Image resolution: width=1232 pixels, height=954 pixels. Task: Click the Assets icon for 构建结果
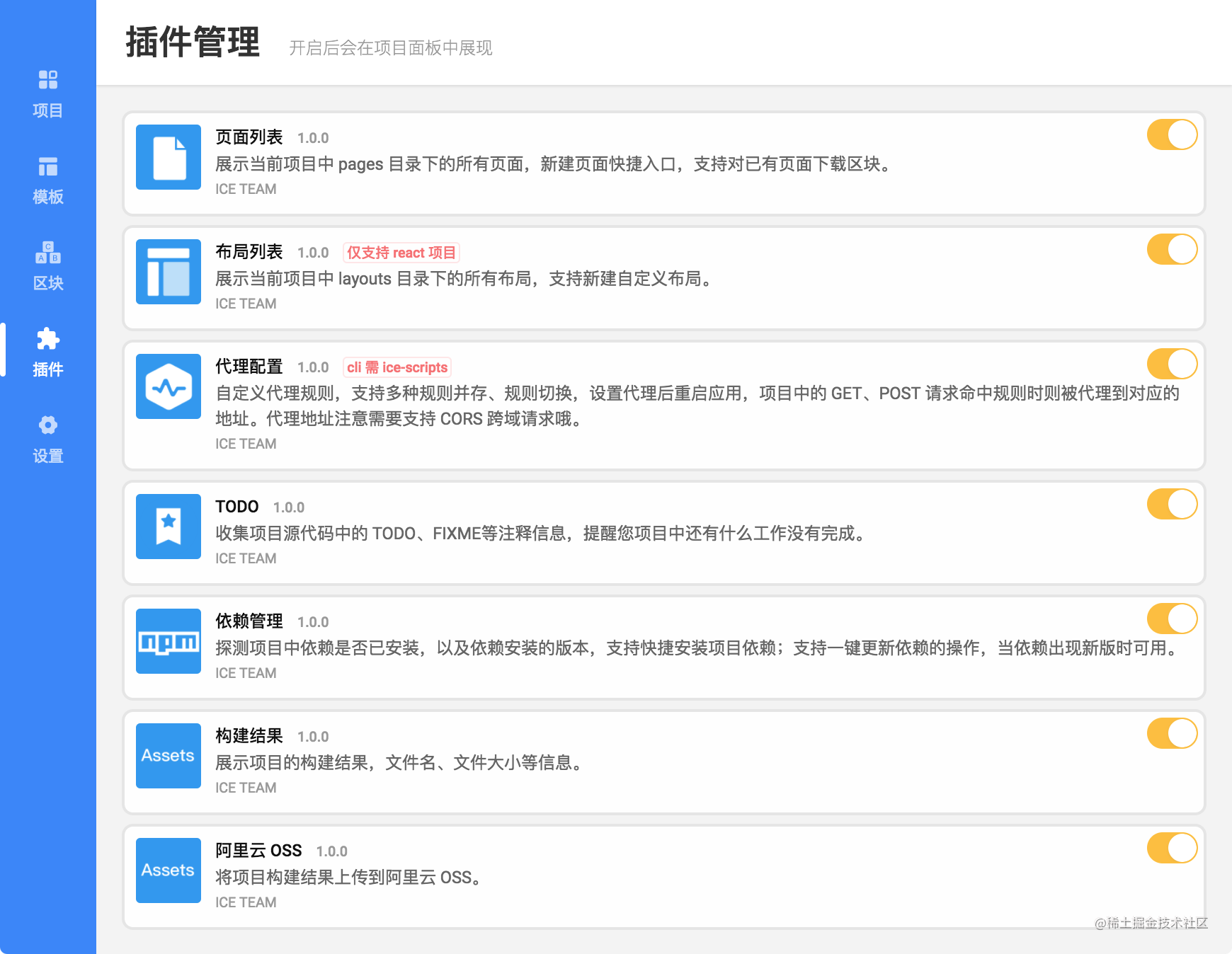pyautogui.click(x=169, y=756)
